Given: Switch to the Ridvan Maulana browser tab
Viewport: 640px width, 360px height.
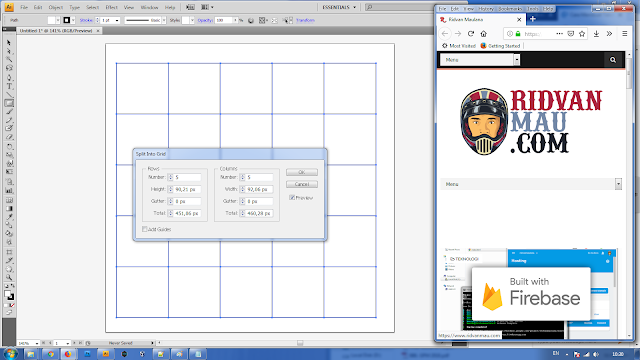Looking at the screenshot, I should point(480,19).
